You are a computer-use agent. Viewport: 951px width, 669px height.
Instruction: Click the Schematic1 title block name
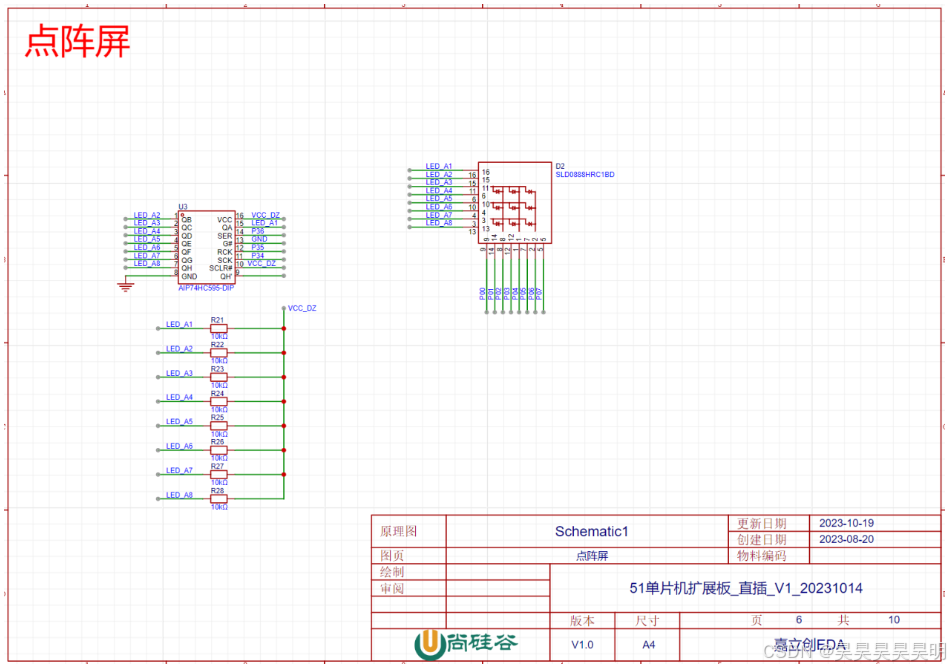591,532
